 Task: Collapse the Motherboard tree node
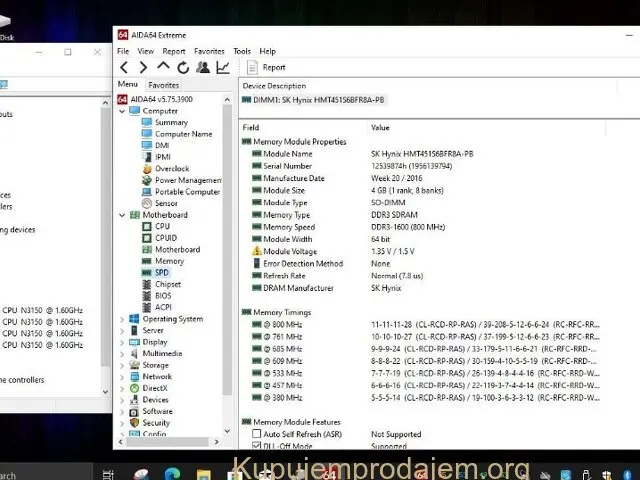click(122, 215)
